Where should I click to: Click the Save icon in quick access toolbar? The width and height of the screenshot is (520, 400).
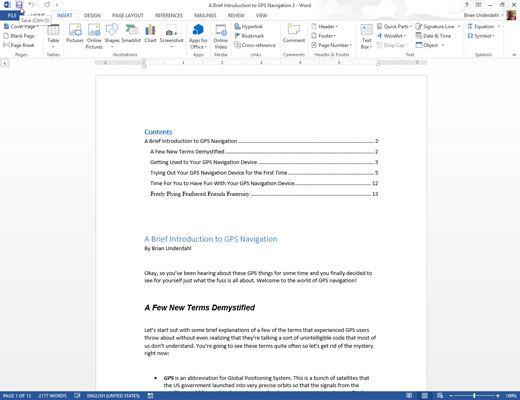pos(19,5)
